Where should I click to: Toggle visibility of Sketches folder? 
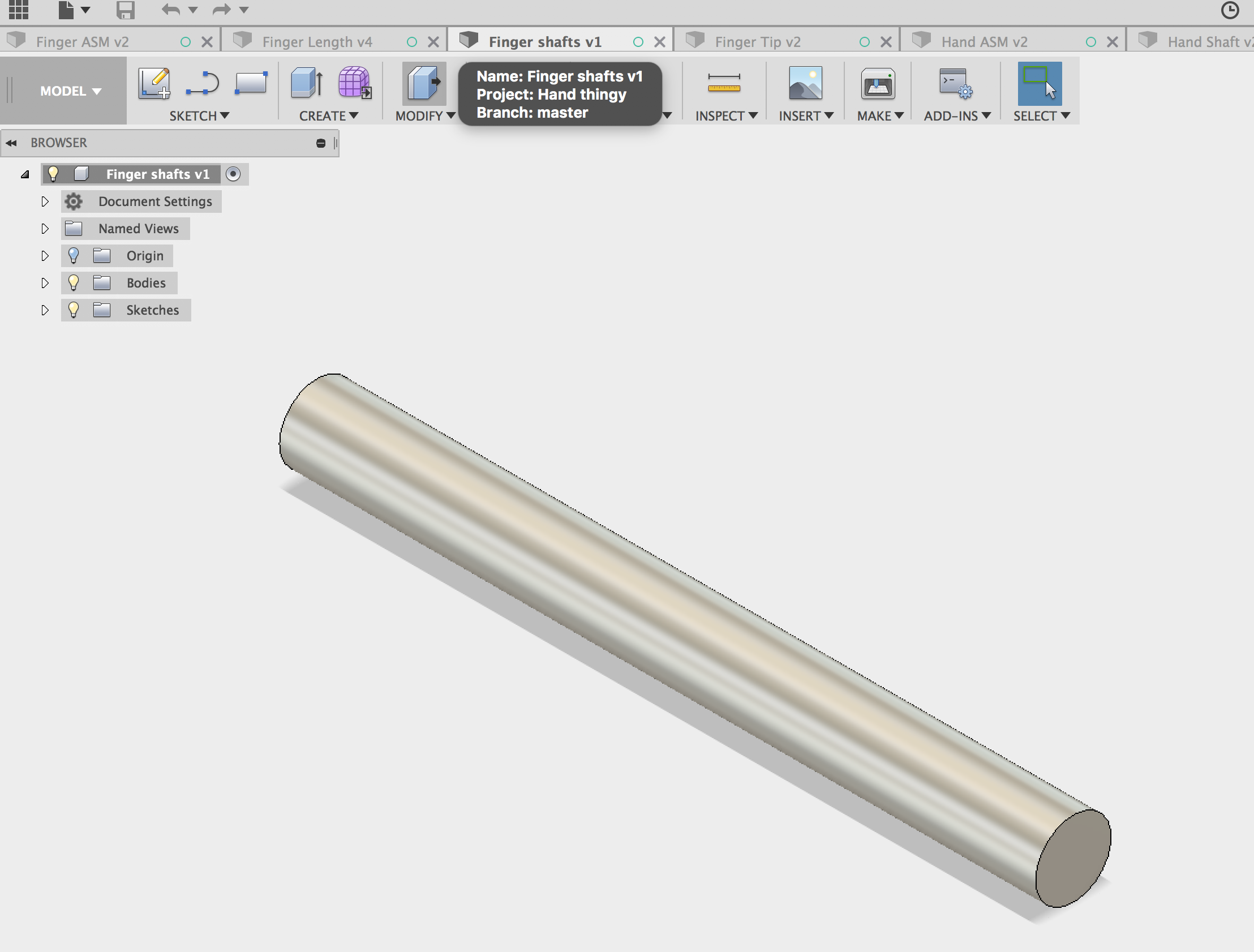tap(74, 309)
